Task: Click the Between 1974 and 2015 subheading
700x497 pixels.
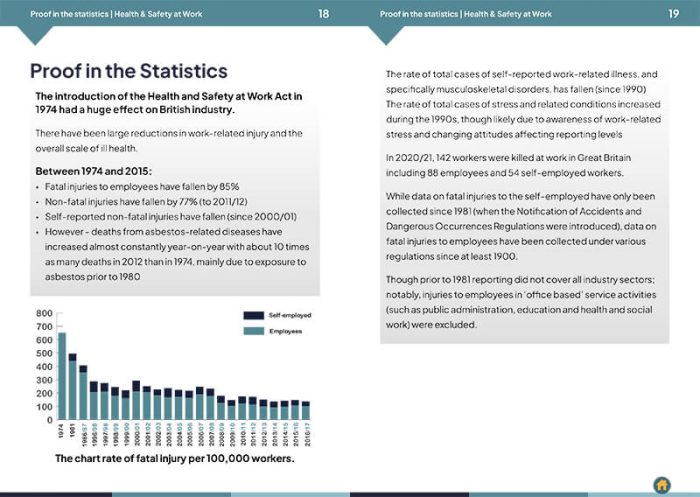Action: pyautogui.click(x=93, y=171)
